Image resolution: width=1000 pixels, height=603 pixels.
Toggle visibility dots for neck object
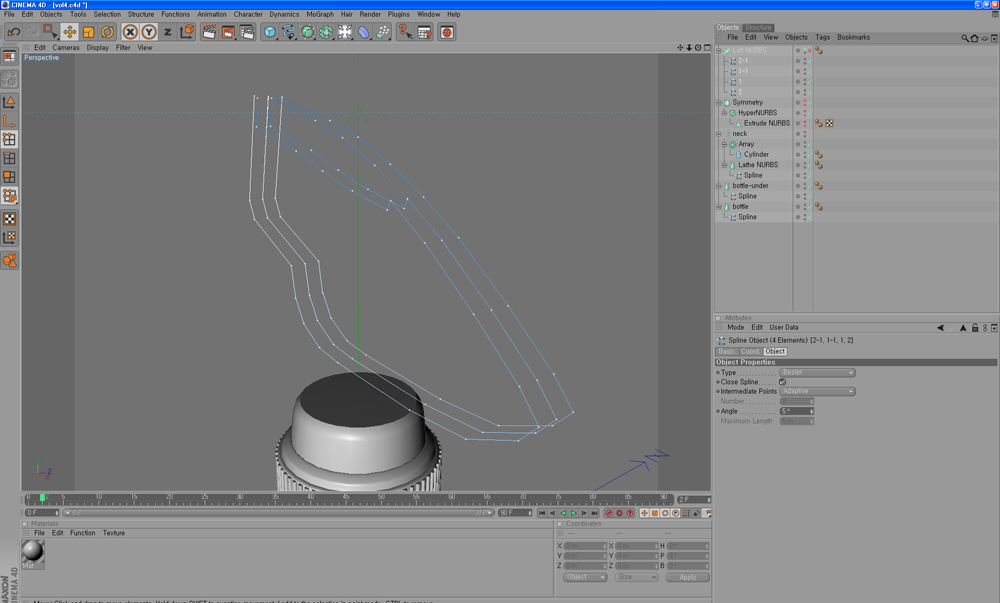coord(805,134)
